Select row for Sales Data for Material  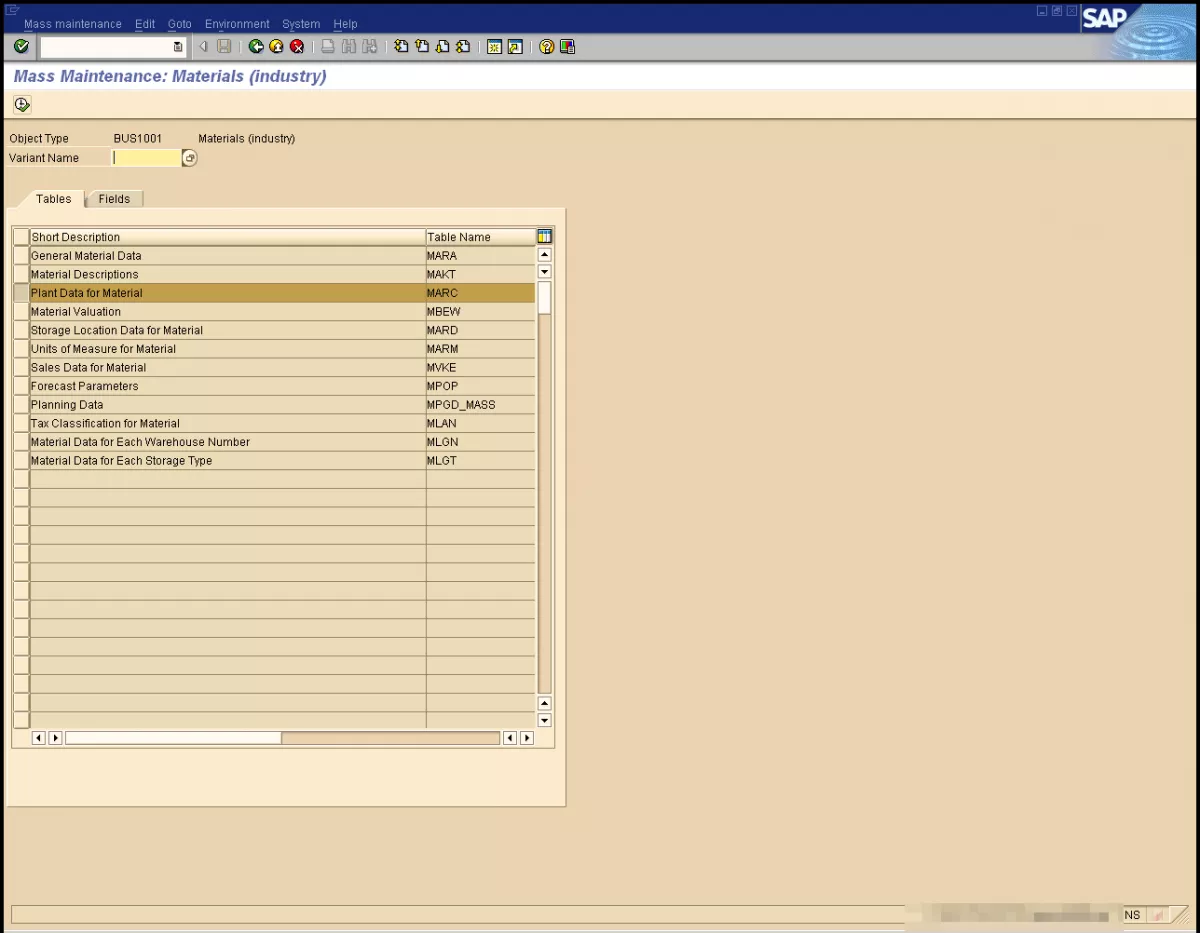[21, 368]
